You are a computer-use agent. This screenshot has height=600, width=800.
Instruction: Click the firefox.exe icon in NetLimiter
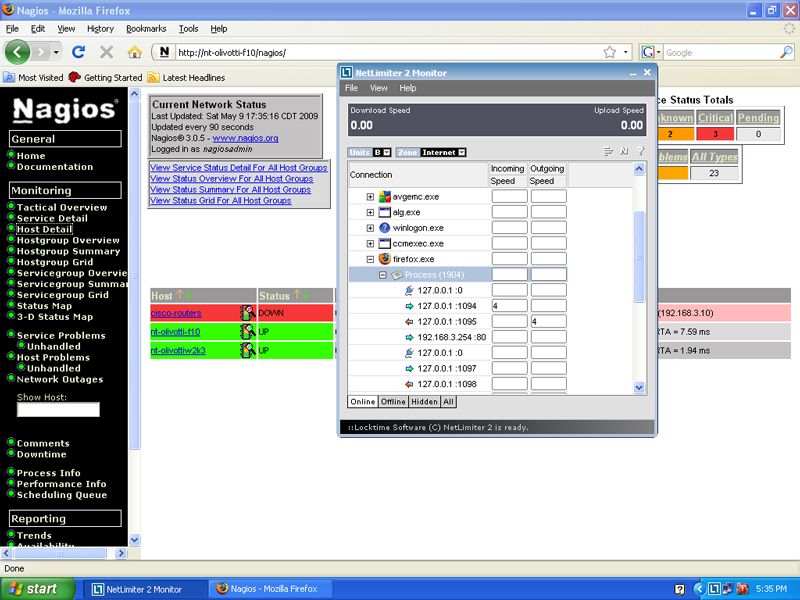[385, 259]
